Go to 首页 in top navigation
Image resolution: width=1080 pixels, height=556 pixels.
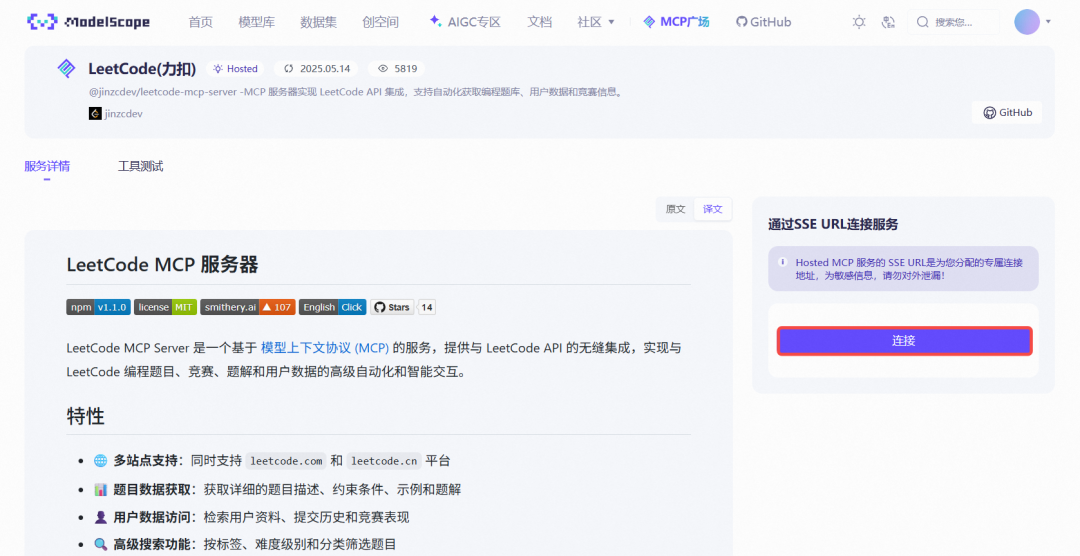[x=200, y=22]
